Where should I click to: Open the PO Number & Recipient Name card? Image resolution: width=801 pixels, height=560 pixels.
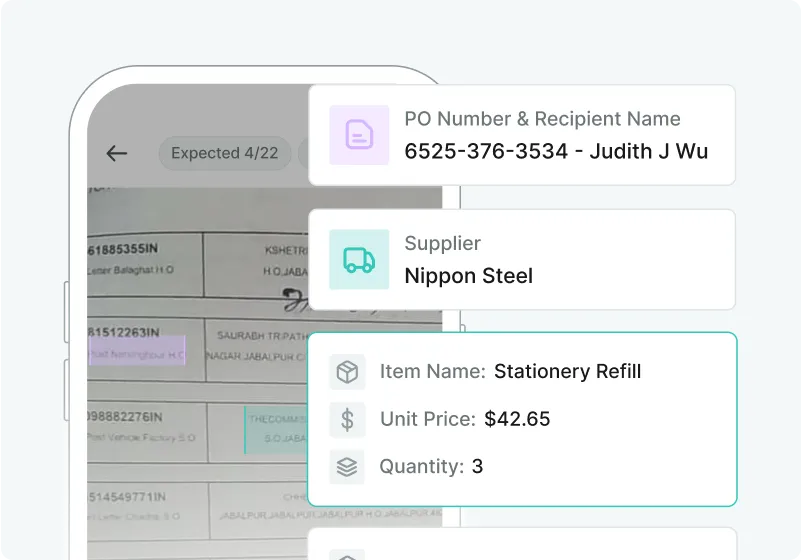coord(522,135)
